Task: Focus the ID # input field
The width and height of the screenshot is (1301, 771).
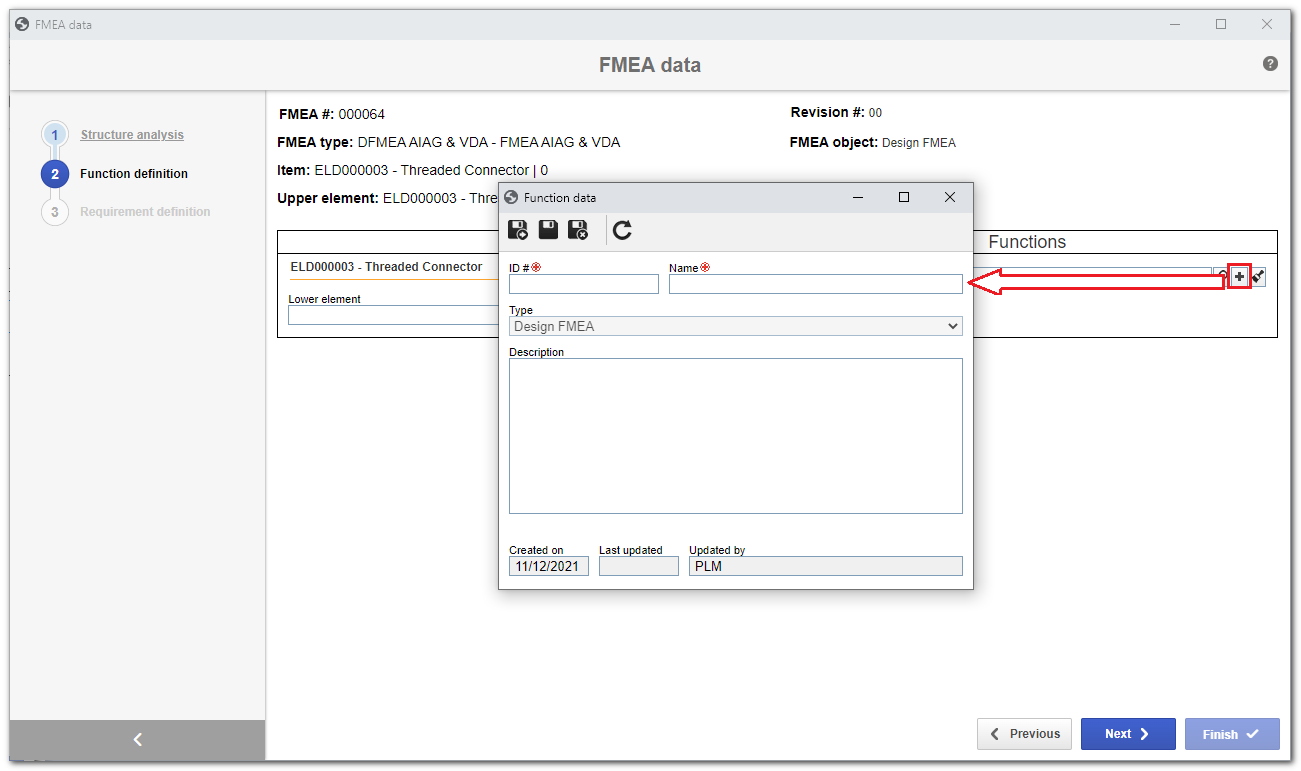Action: (x=584, y=284)
